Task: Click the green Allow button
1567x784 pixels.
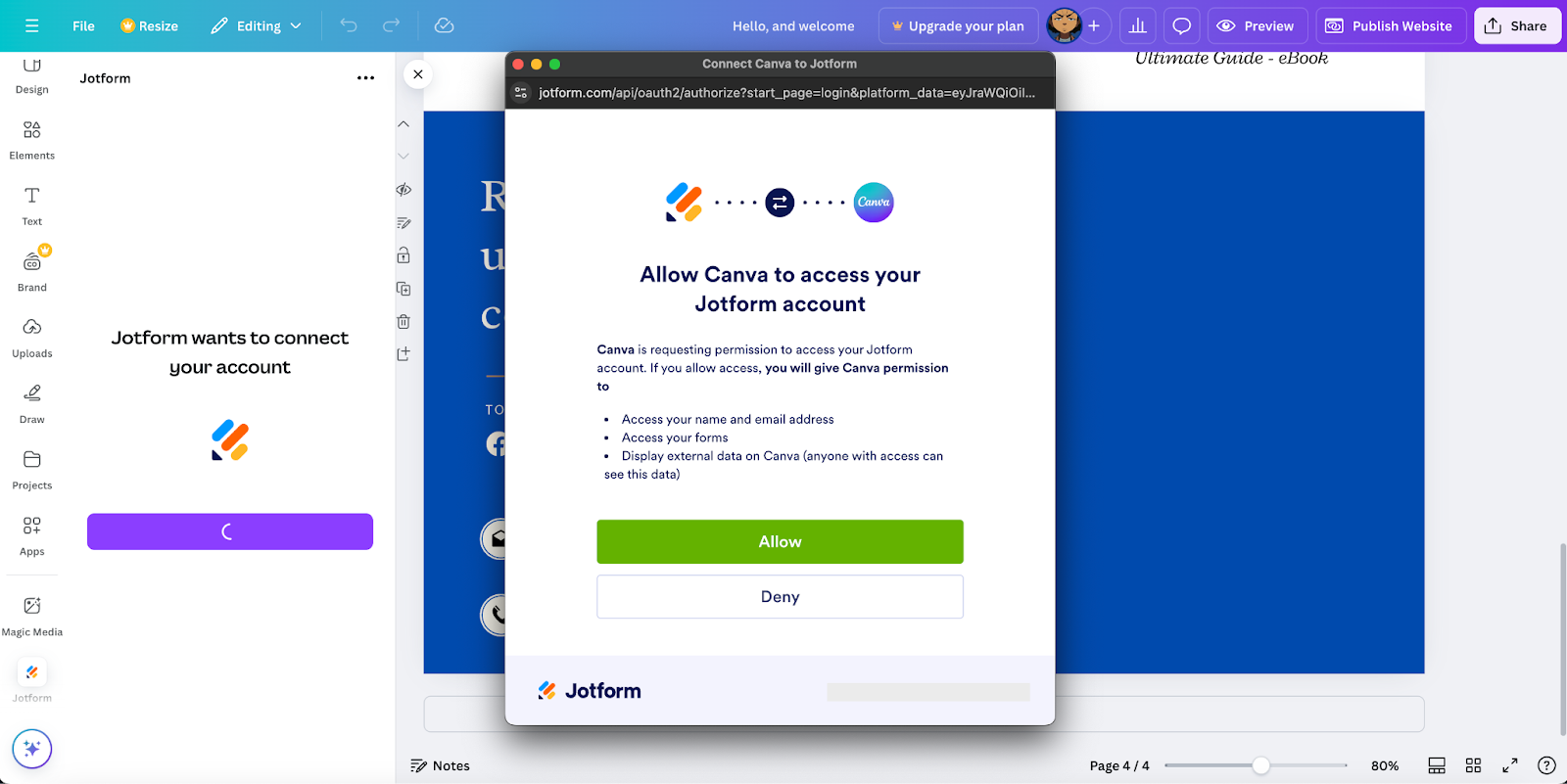Action: tap(780, 541)
